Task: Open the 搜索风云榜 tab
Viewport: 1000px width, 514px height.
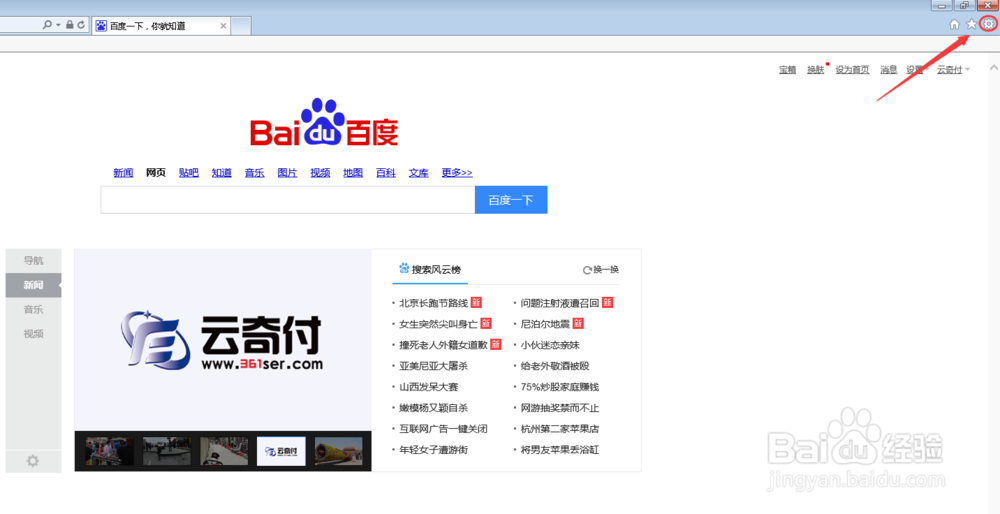Action: point(430,270)
